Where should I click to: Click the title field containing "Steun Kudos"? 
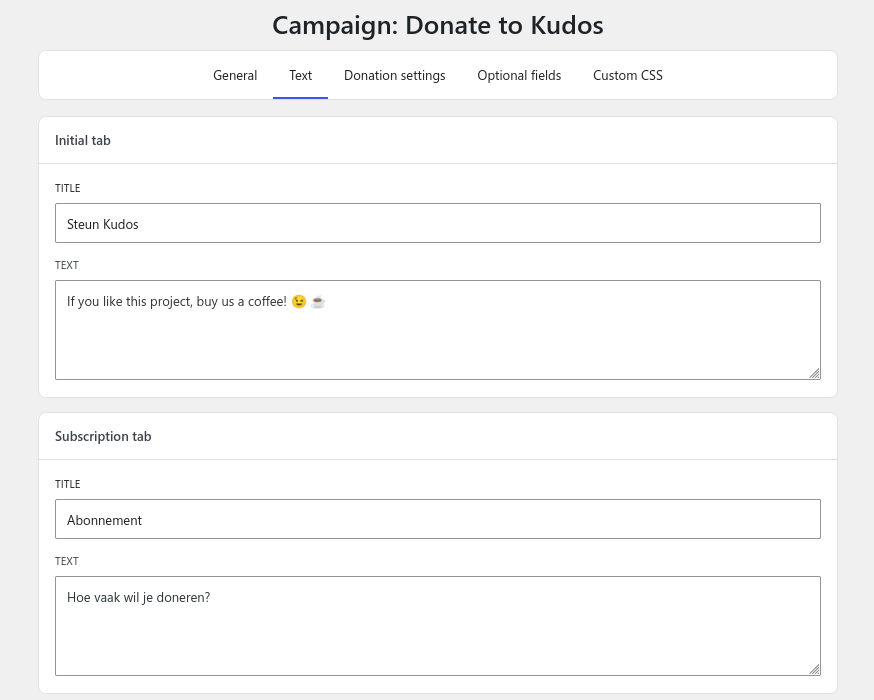click(437, 223)
